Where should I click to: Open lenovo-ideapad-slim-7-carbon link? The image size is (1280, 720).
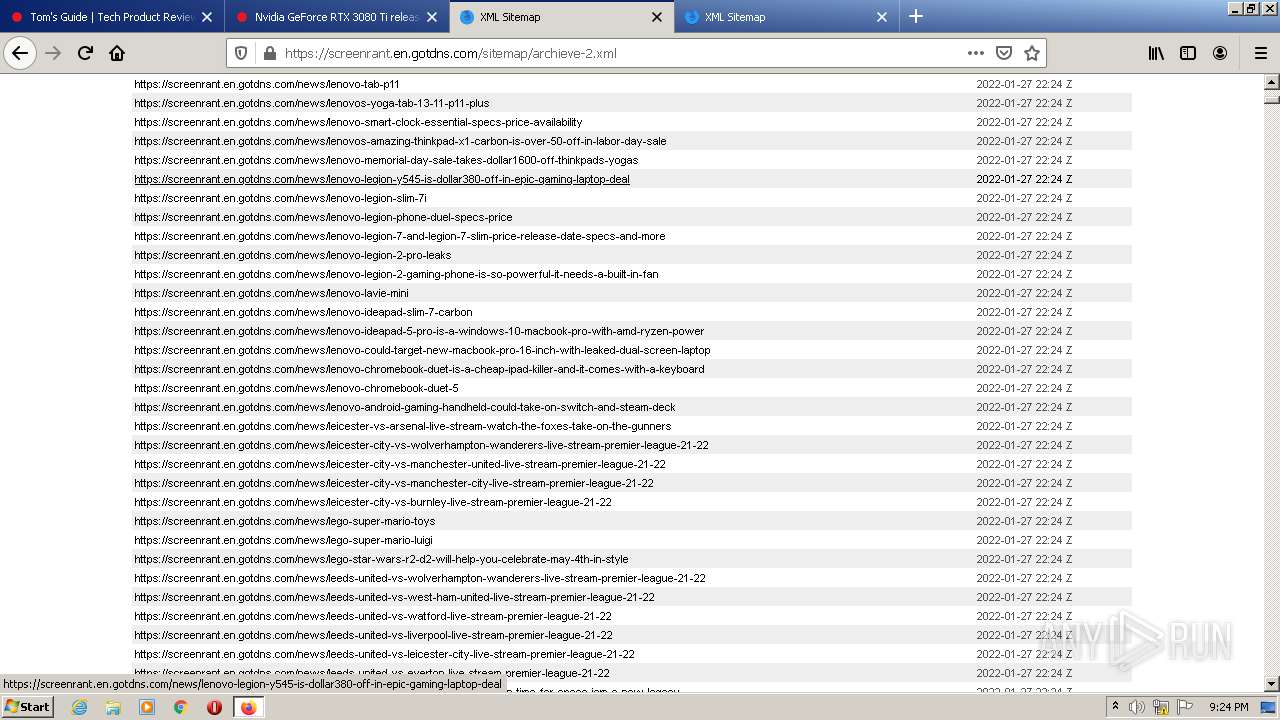click(x=303, y=312)
